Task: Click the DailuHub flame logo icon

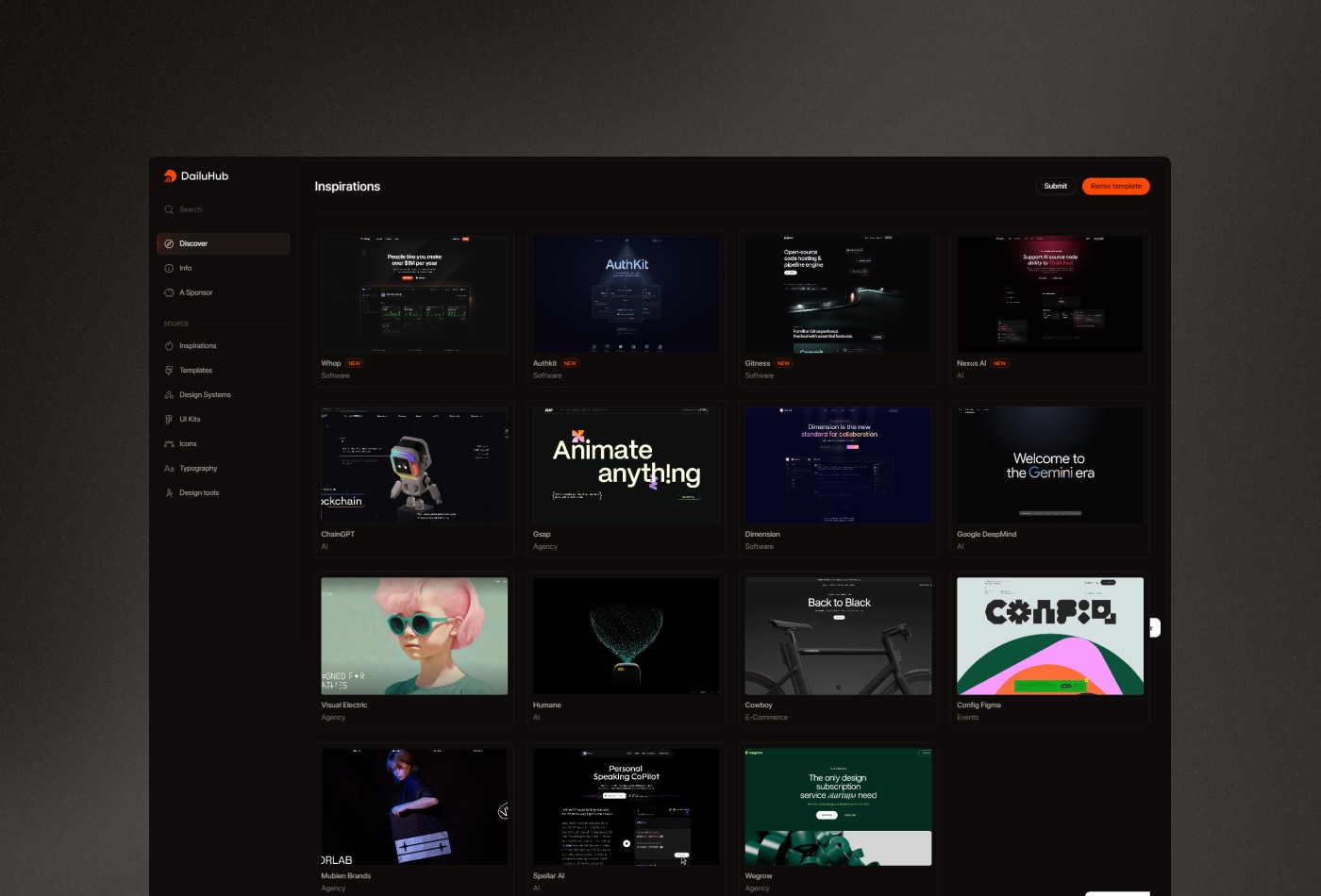Action: coord(170,176)
